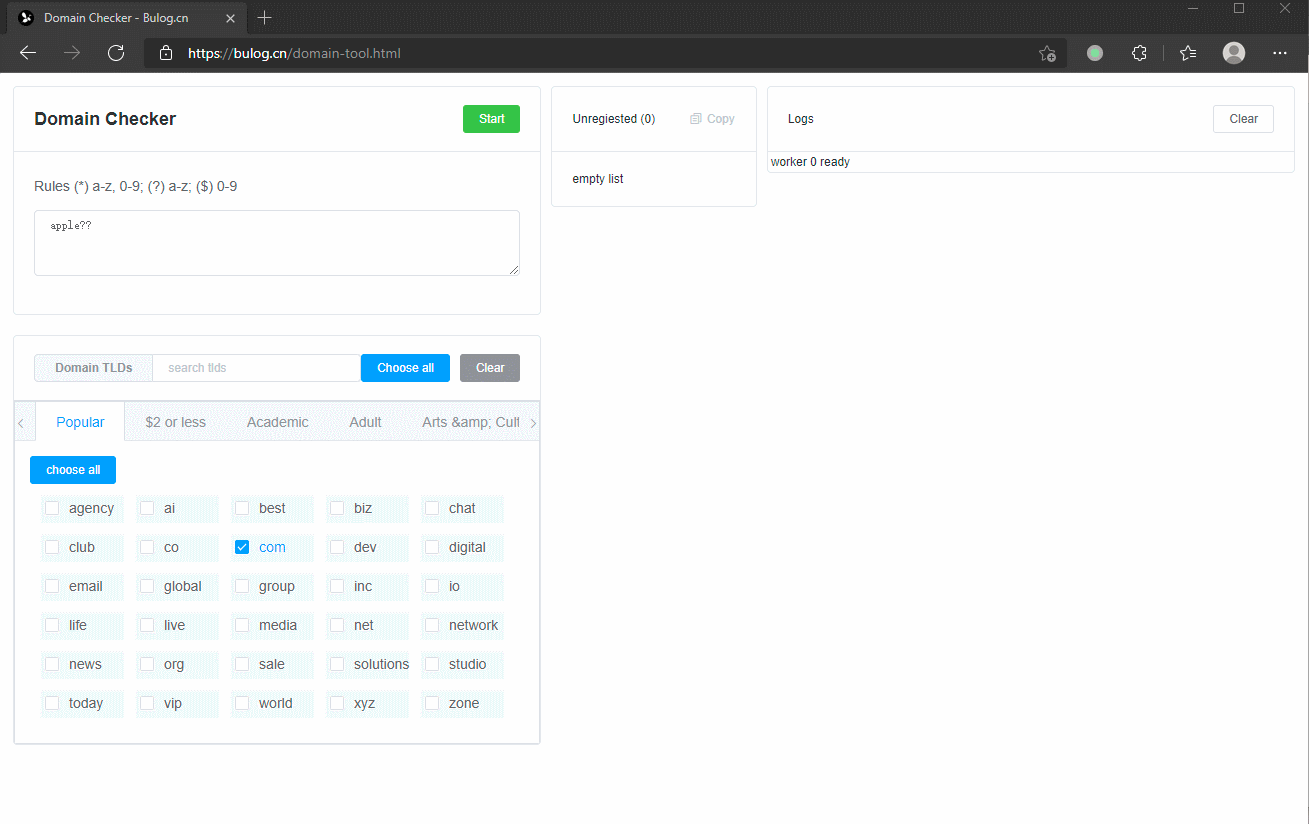Open the browser extensions puzzle icon
Viewport: 1309px width, 824px height.
1139,53
